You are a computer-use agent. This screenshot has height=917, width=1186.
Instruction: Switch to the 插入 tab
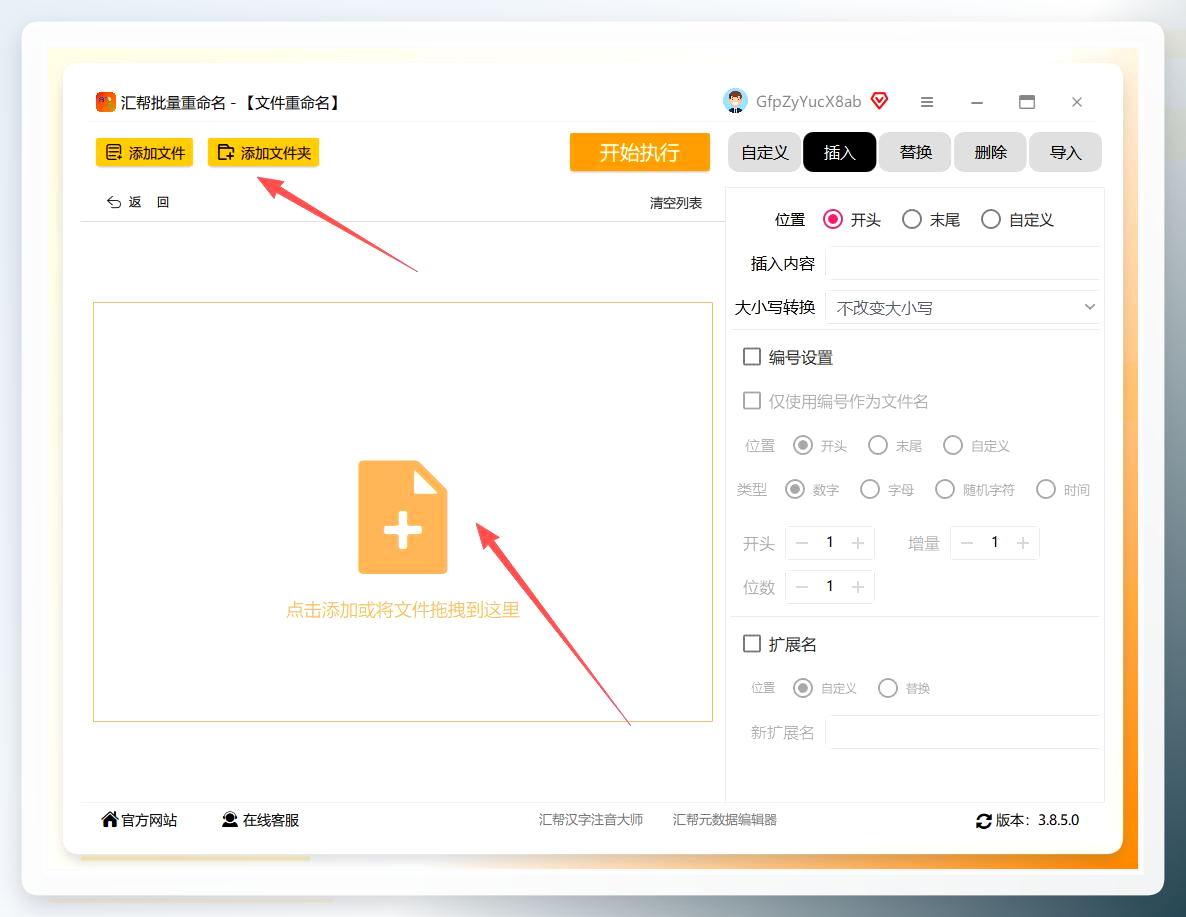coord(840,152)
